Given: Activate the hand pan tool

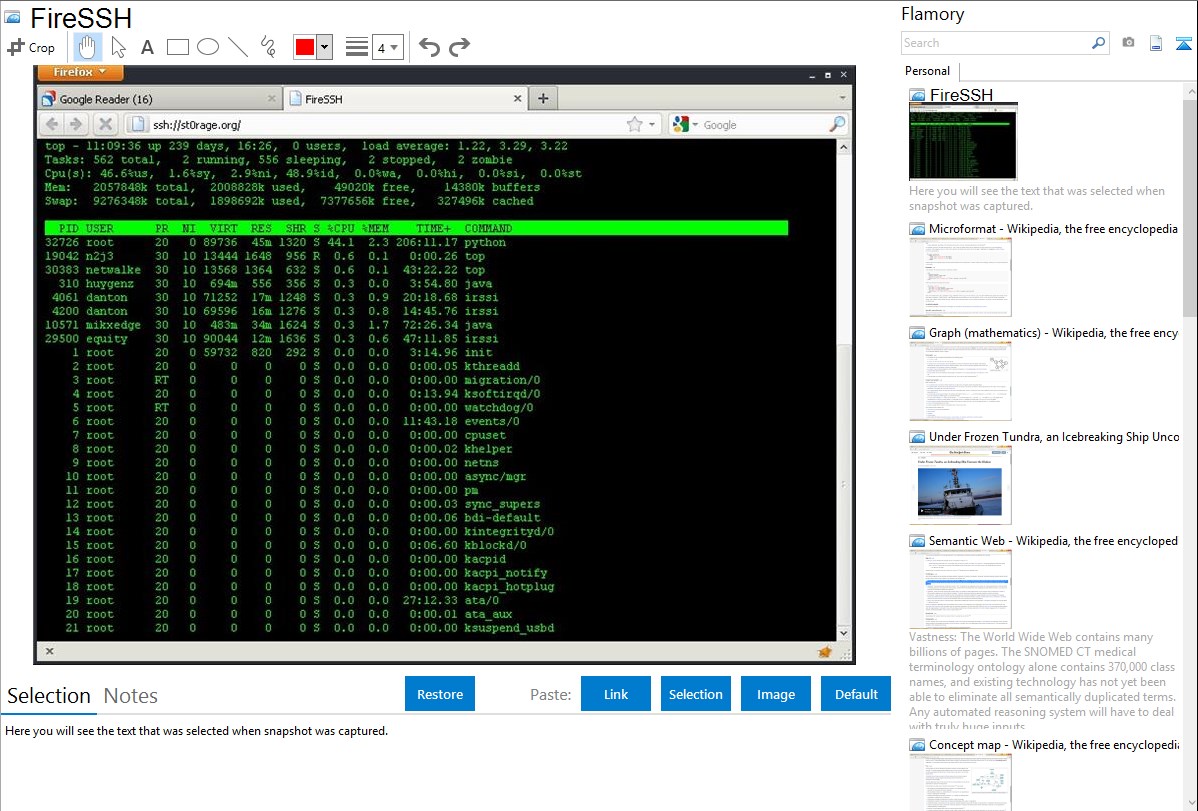Looking at the screenshot, I should (x=87, y=47).
